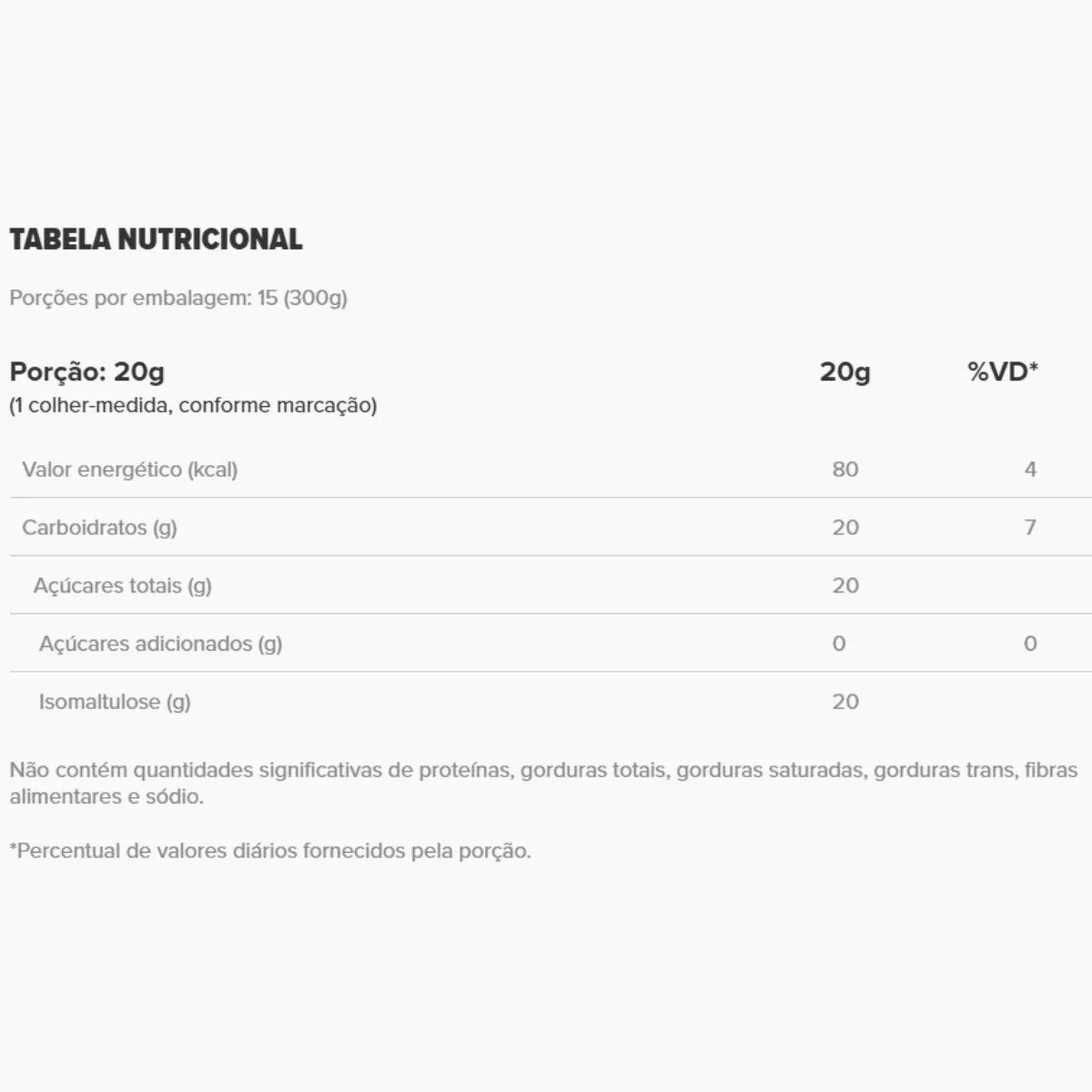Click the Isomaltulose amount of 20
The width and height of the screenshot is (1092, 1092).
point(844,703)
